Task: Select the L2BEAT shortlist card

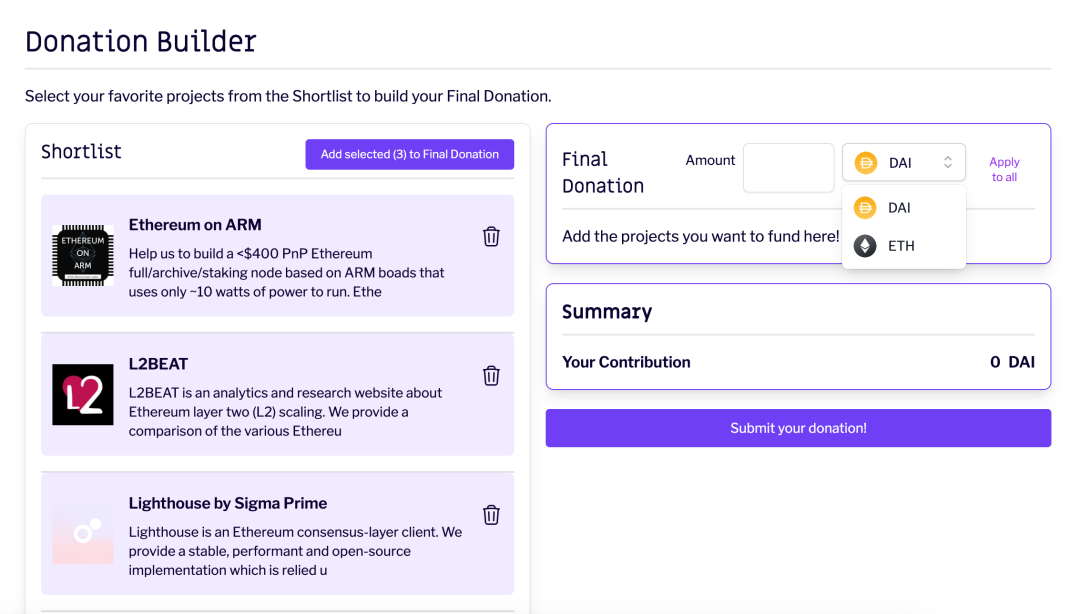Action: pos(278,395)
